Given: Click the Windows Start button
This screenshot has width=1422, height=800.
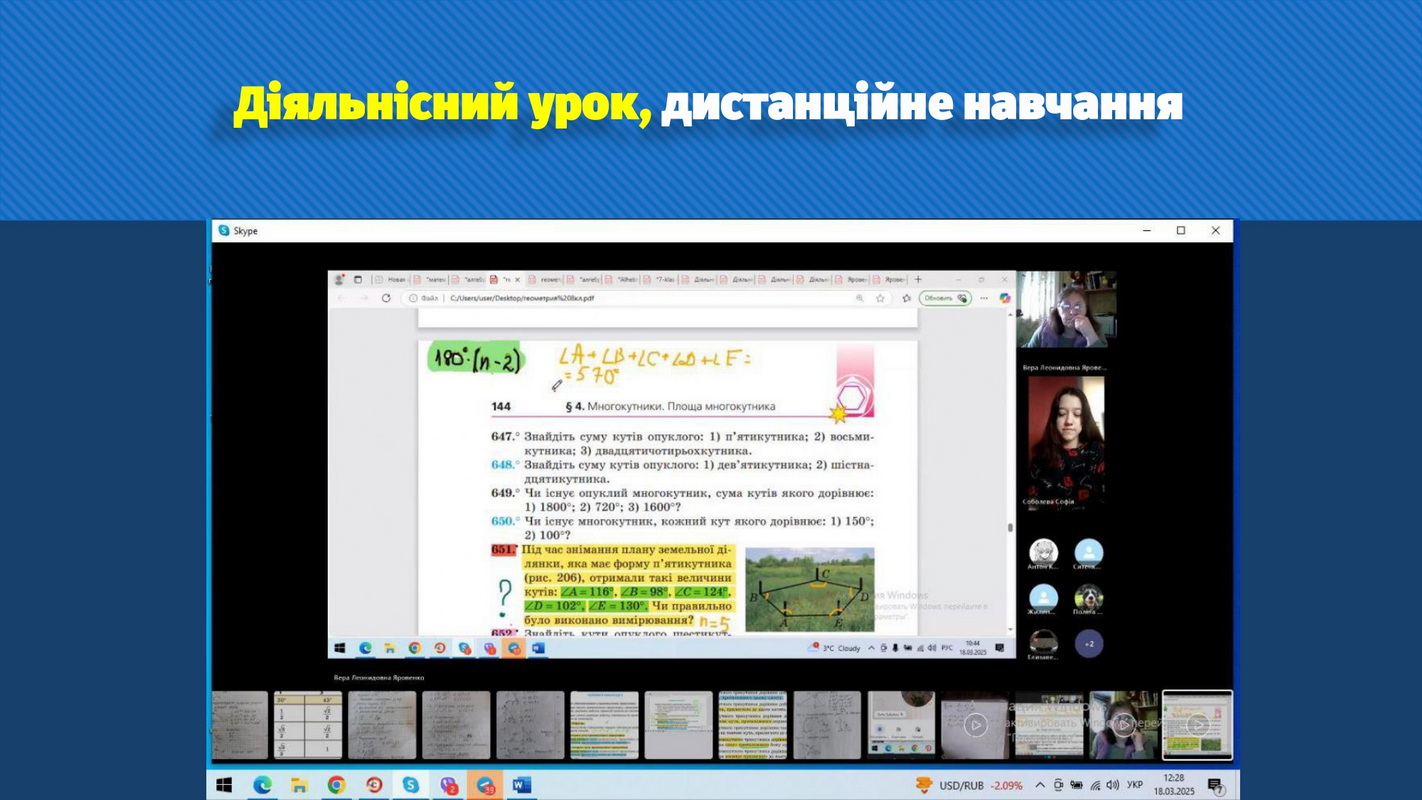Looking at the screenshot, I should 224,785.
